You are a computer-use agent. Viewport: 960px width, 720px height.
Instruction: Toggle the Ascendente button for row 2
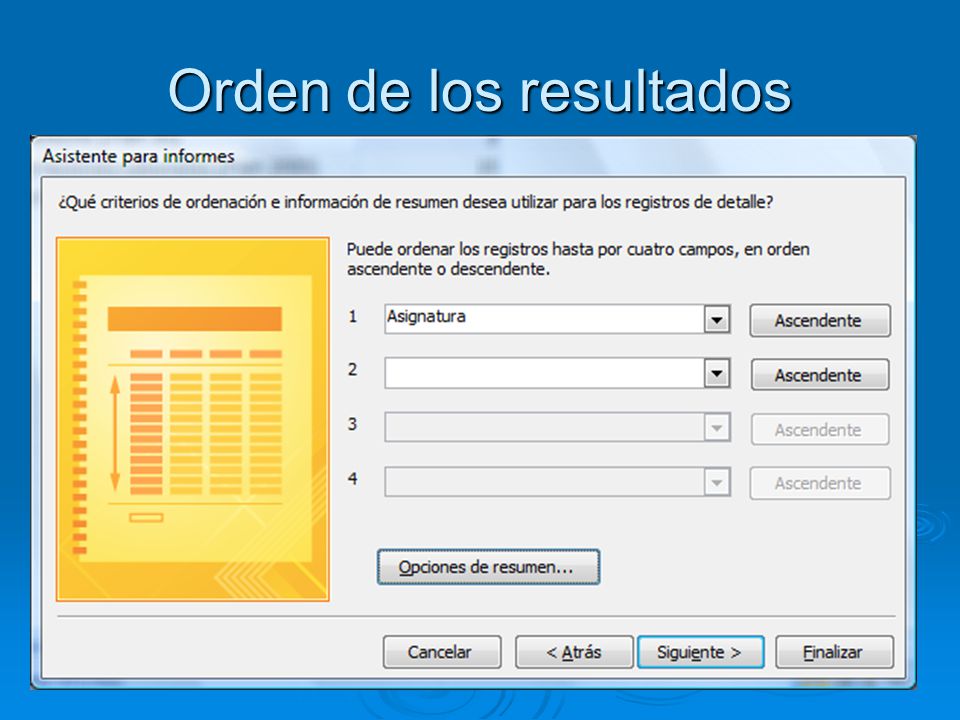pyautogui.click(x=820, y=375)
